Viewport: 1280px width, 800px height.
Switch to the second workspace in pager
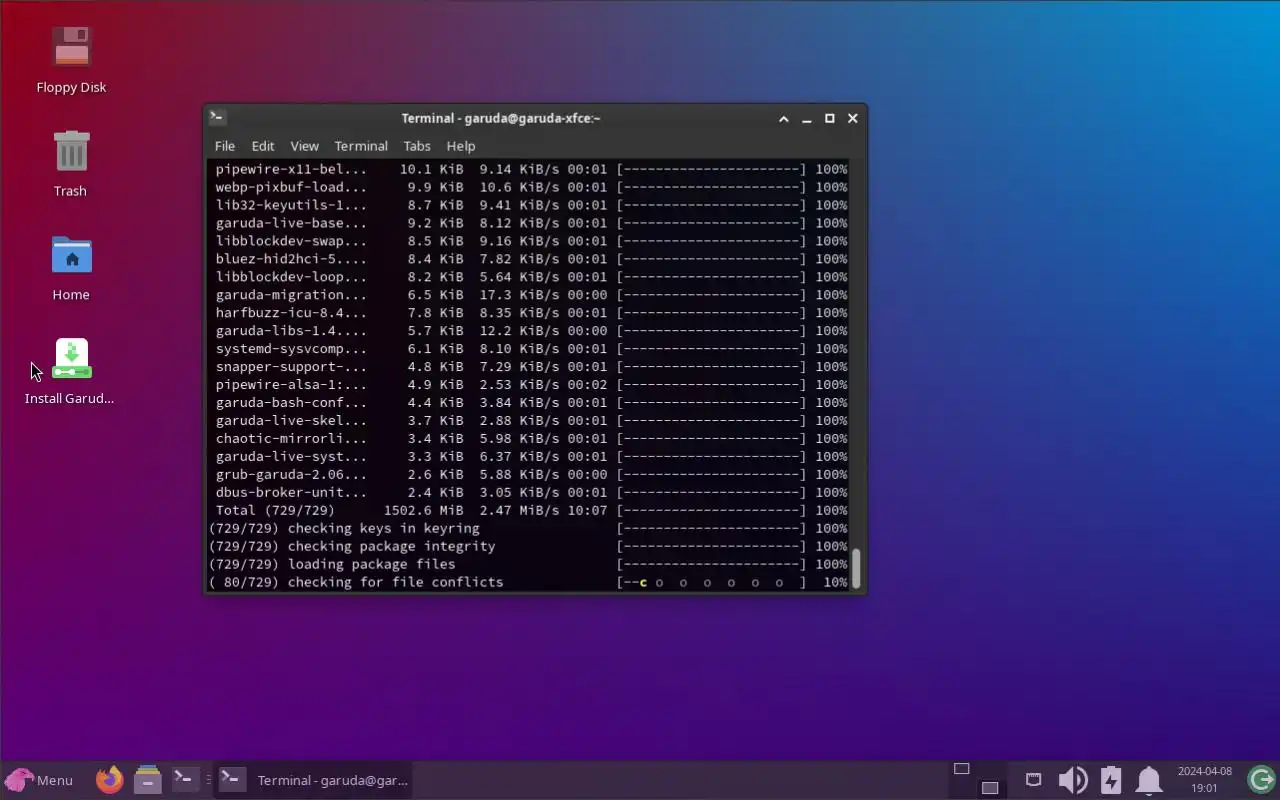click(x=989, y=787)
